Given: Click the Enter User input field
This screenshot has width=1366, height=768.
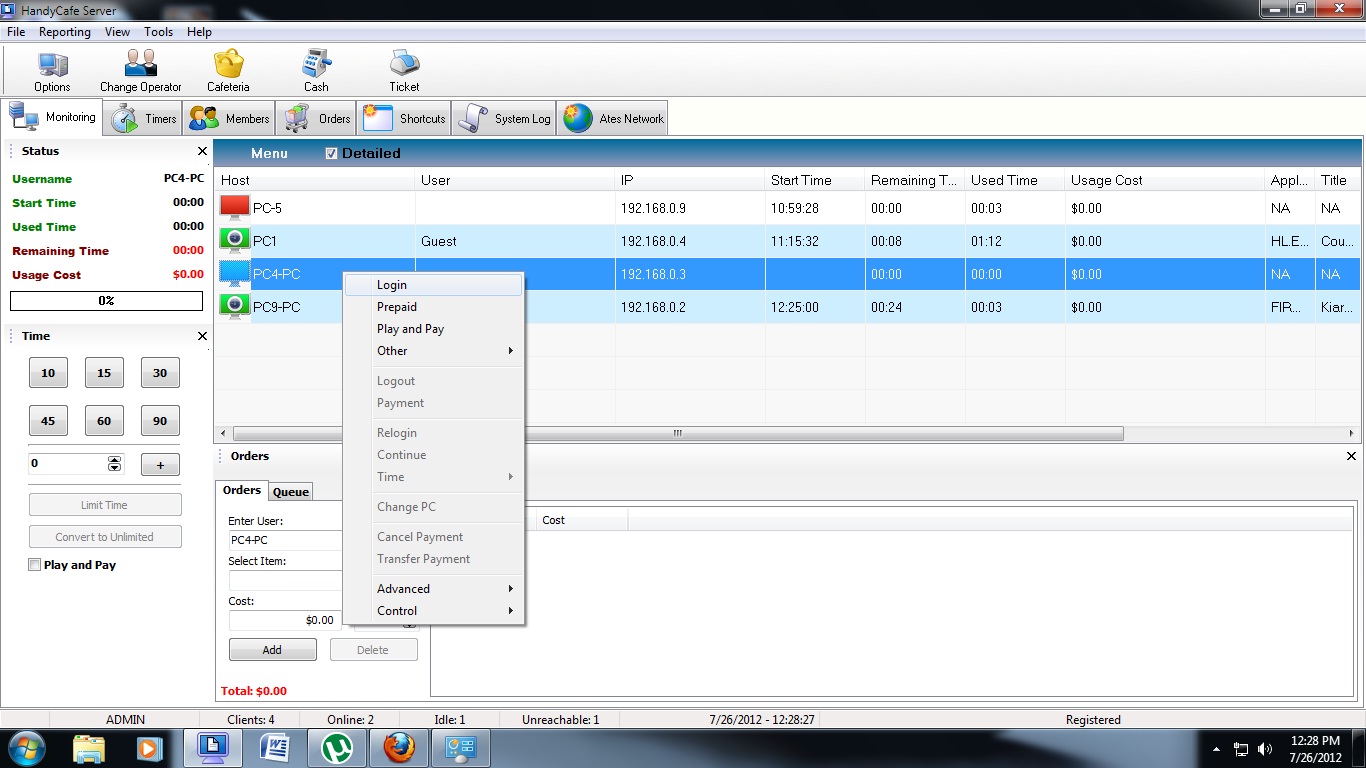Looking at the screenshot, I should (x=285, y=540).
